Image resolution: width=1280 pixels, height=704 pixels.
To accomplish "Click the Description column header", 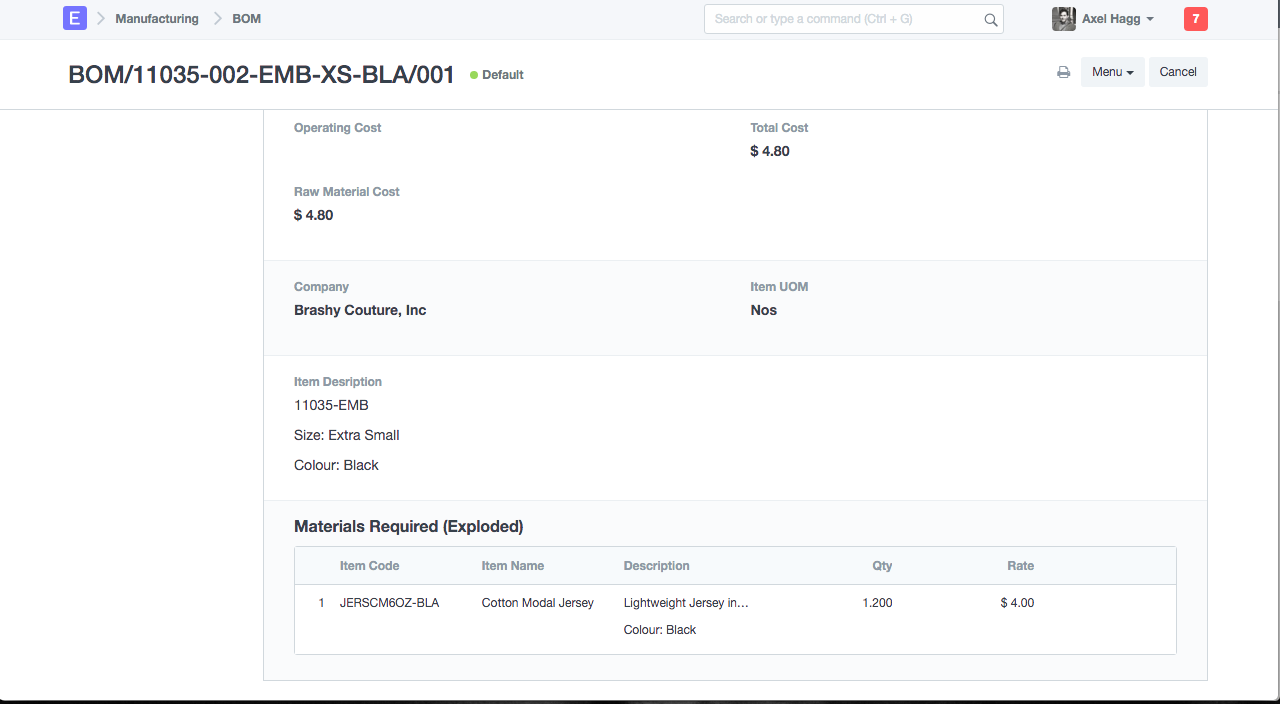I will coord(657,566).
